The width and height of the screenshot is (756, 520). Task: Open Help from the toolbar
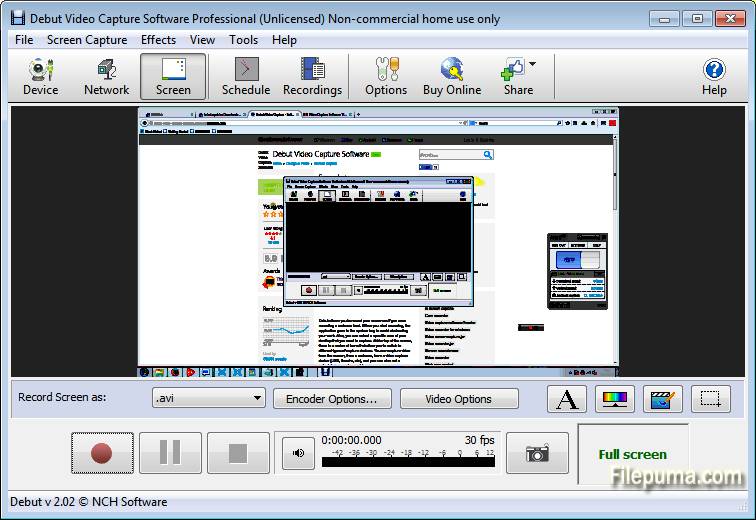tap(714, 77)
